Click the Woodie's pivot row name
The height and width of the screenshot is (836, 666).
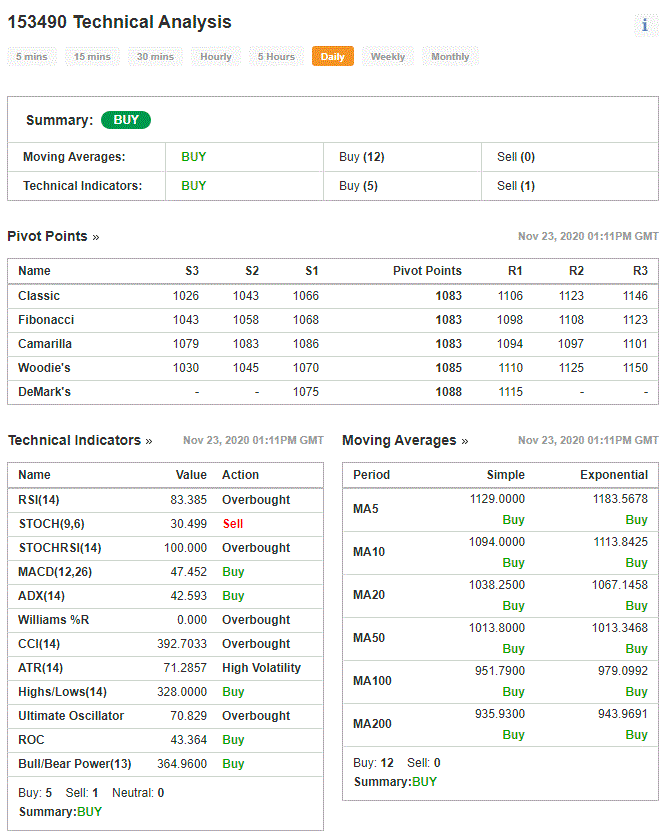tap(44, 368)
